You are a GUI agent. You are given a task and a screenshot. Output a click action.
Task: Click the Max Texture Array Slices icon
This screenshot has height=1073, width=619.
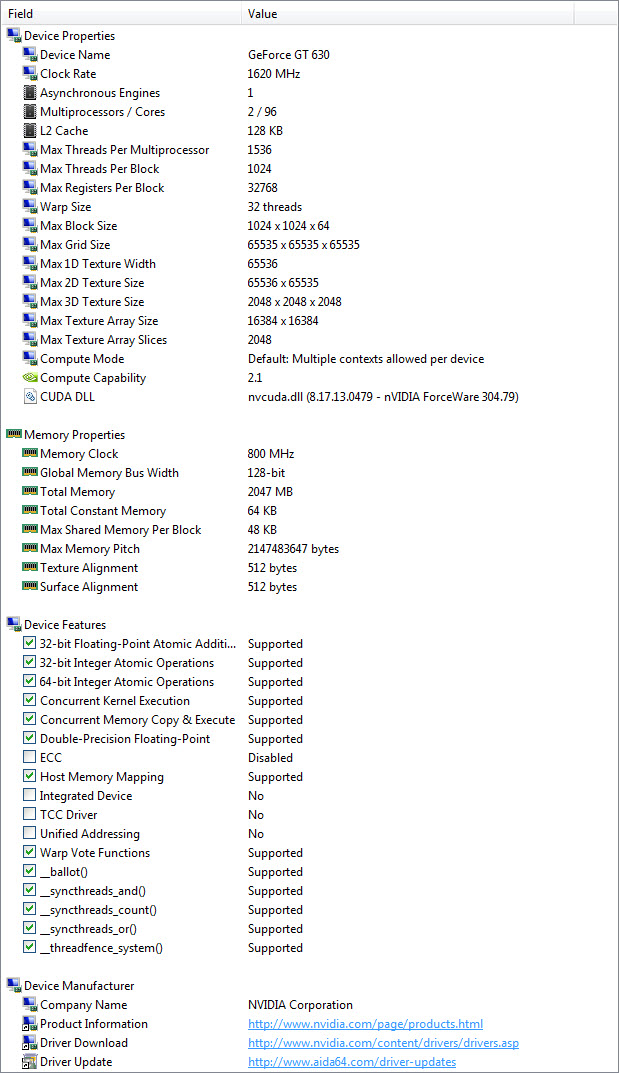pyautogui.click(x=29, y=339)
